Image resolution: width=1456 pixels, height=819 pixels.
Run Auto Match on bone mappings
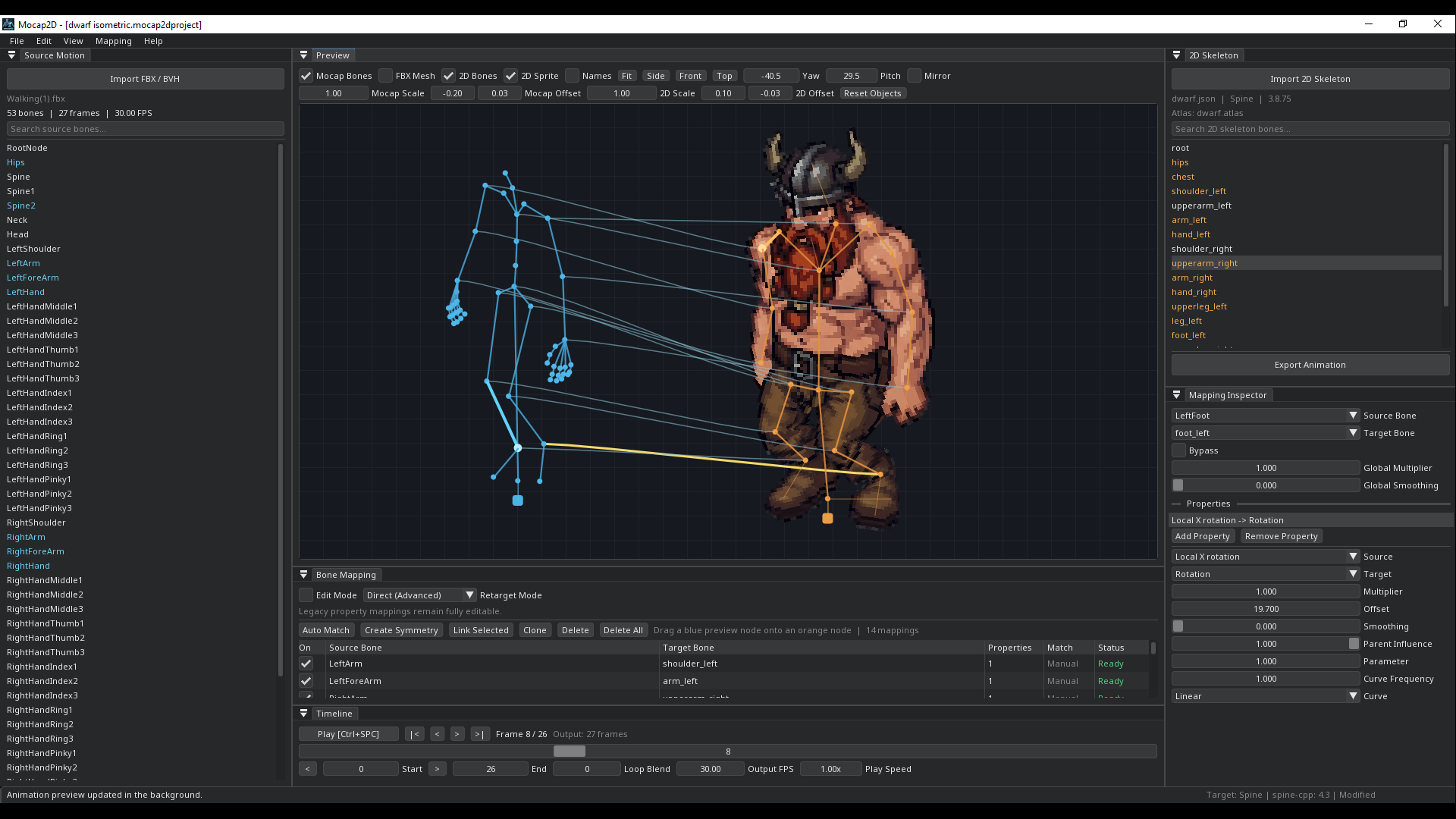pyautogui.click(x=326, y=630)
